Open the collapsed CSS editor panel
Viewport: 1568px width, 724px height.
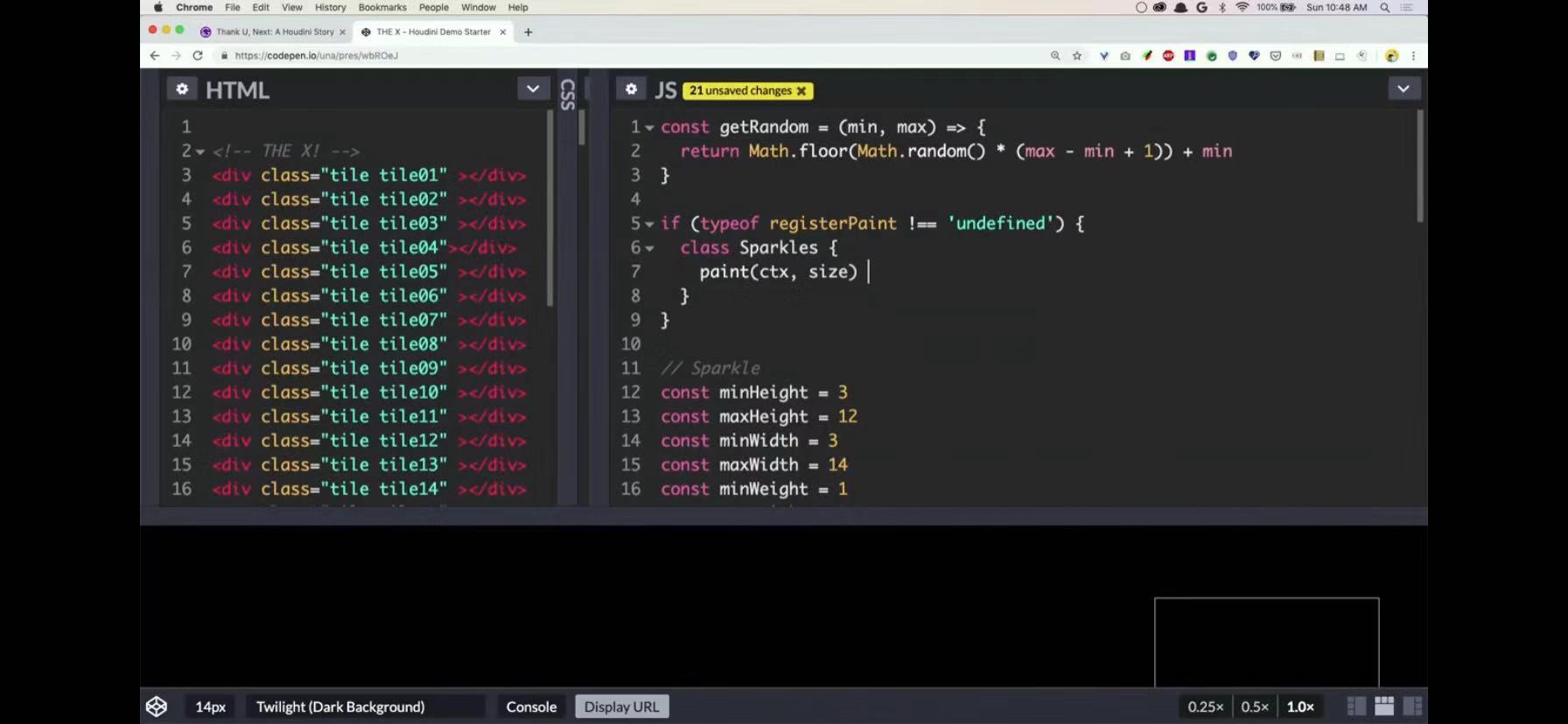[568, 94]
